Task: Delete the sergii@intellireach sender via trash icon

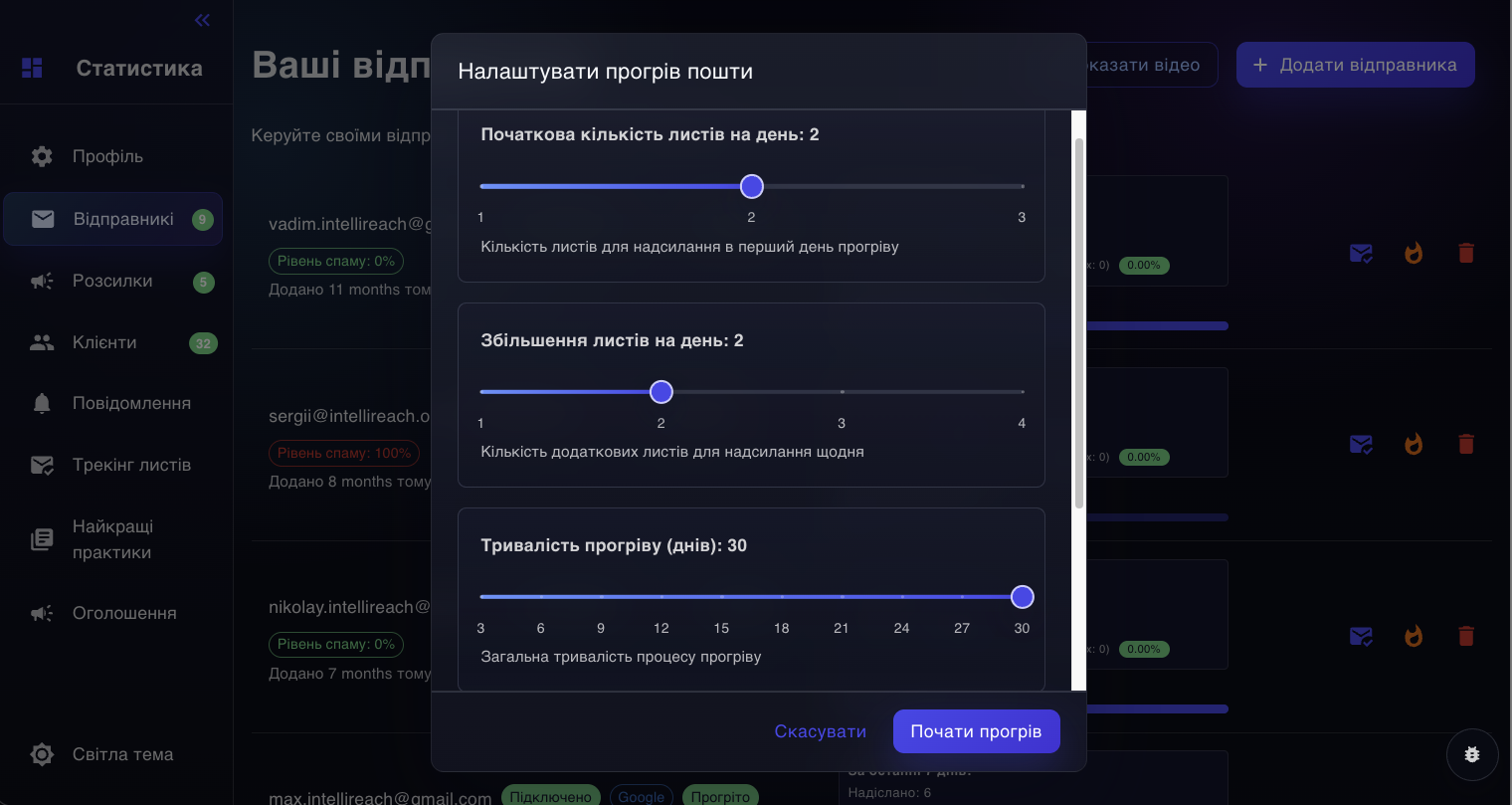Action: coord(1466,444)
